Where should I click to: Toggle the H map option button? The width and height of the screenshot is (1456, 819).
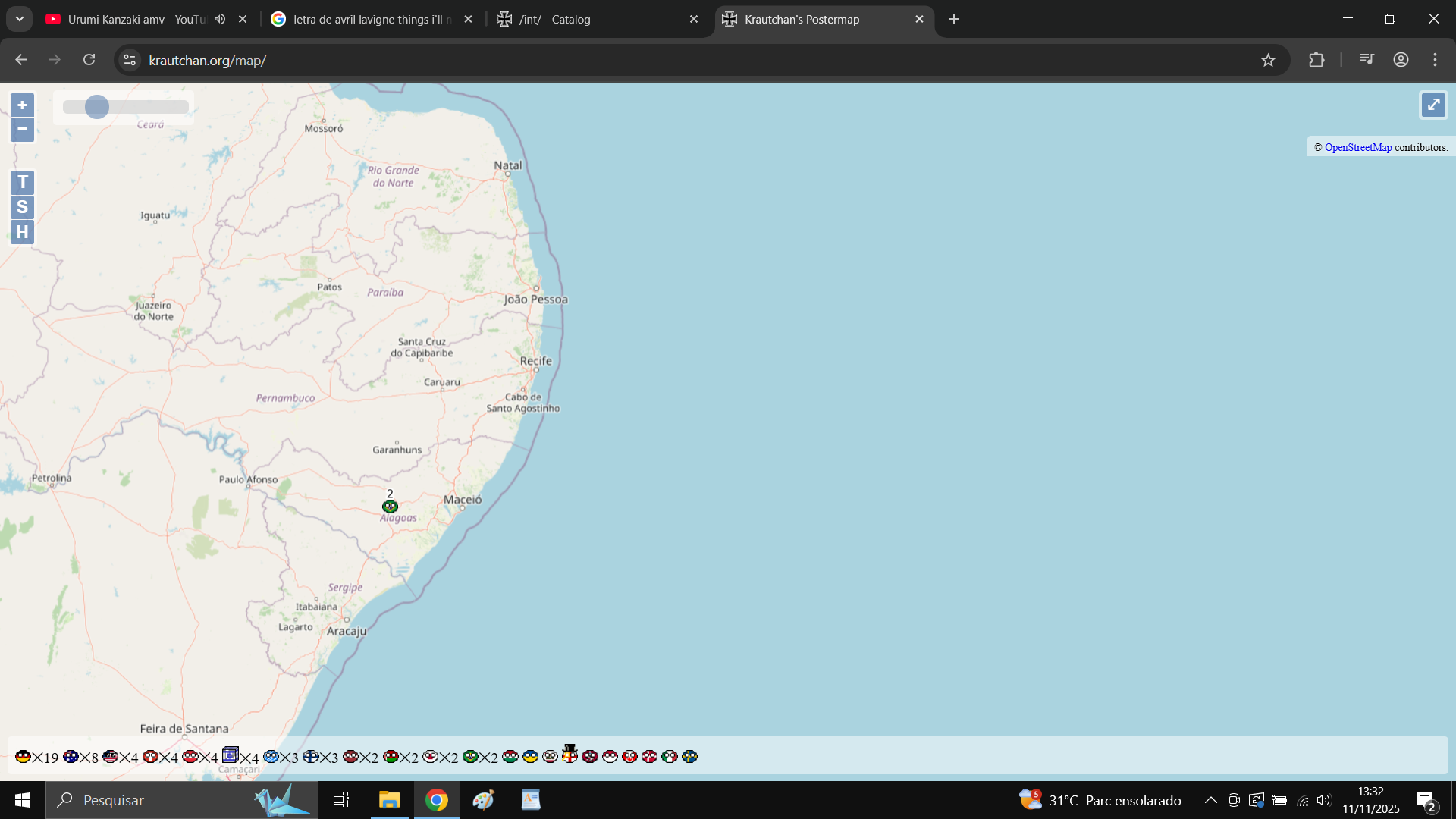click(x=22, y=232)
